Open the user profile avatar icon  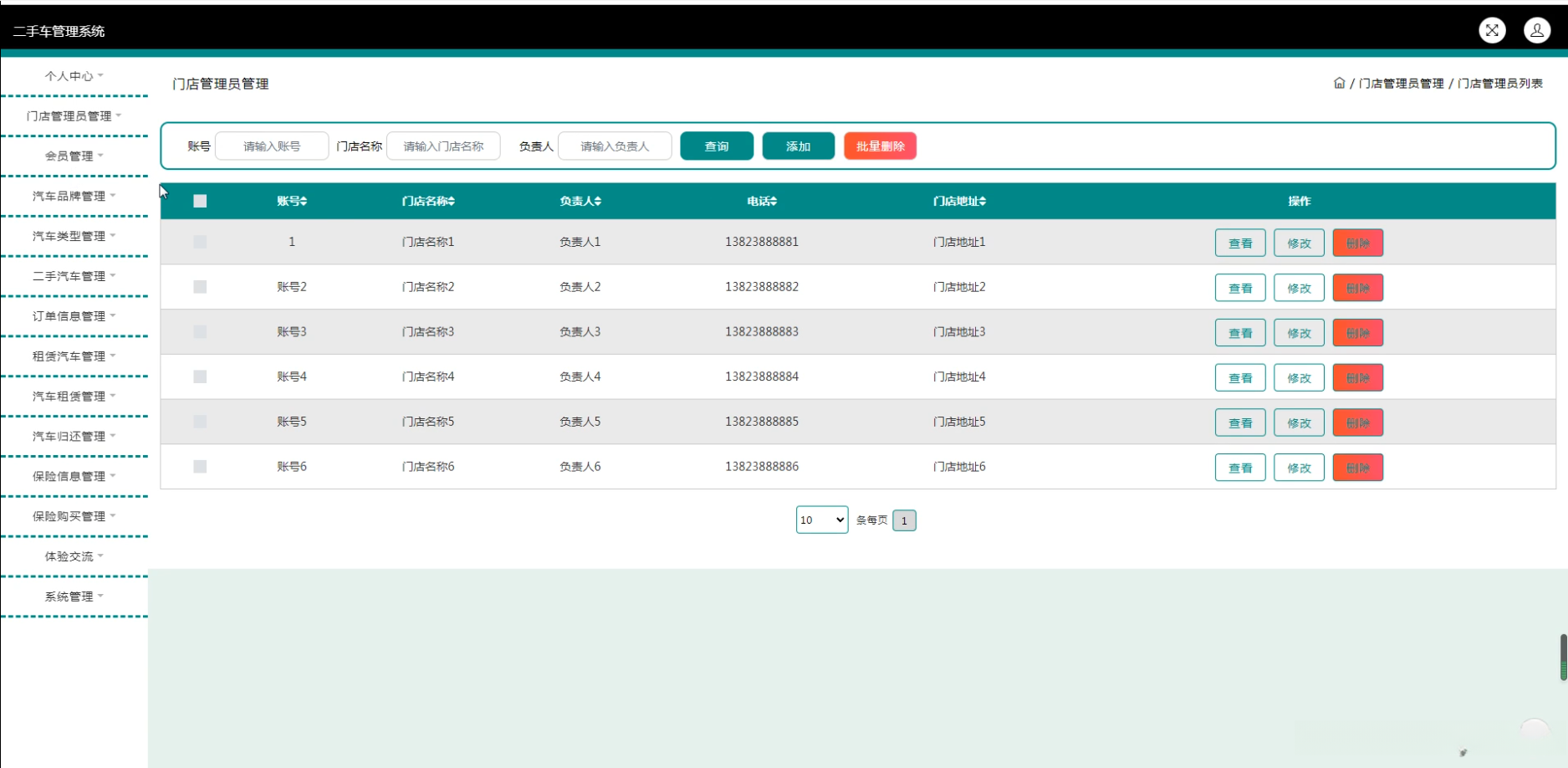click(1537, 30)
